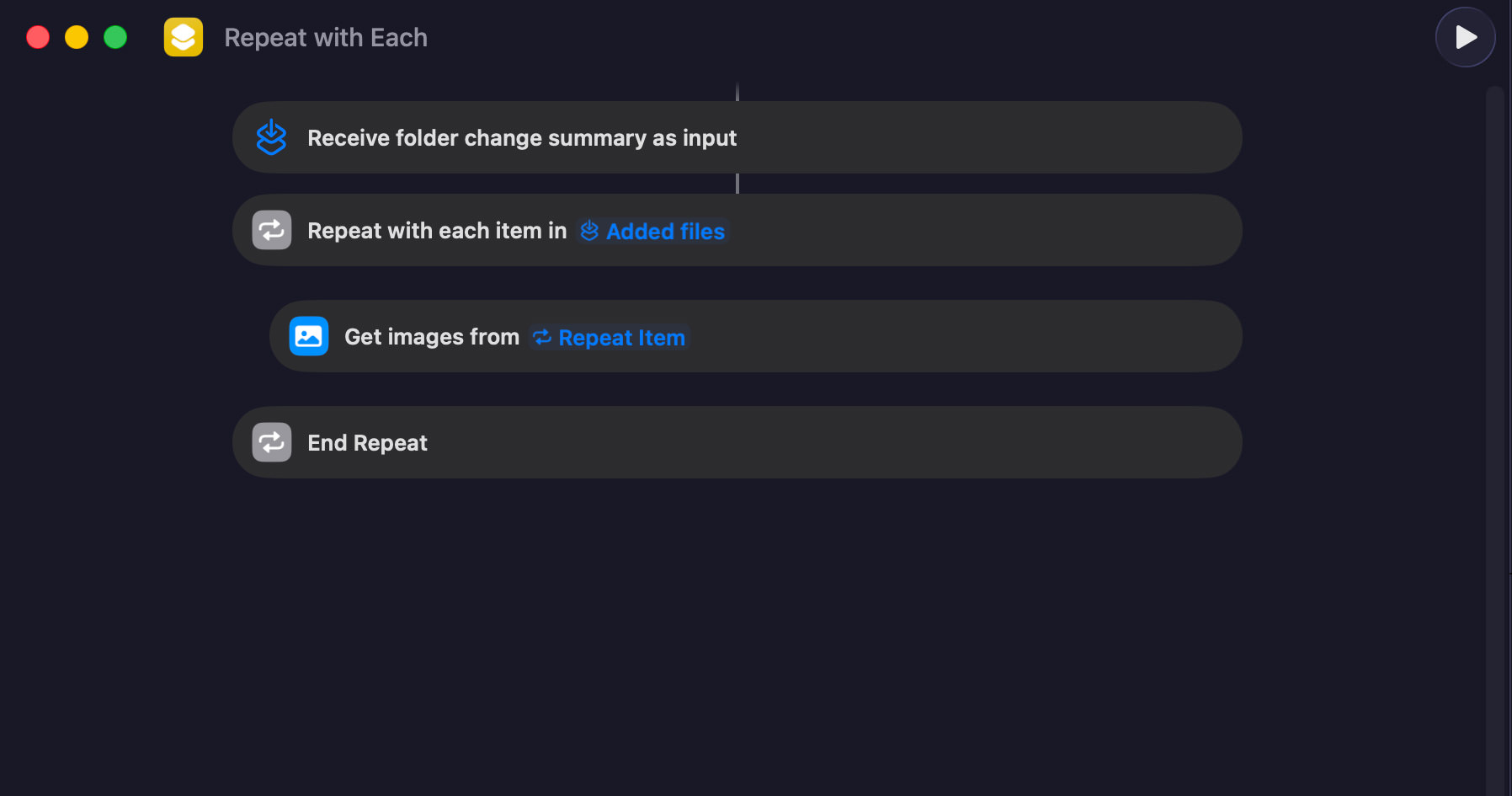1512x796 pixels.
Task: Select the Added files link in the repeat action
Action: (x=665, y=231)
